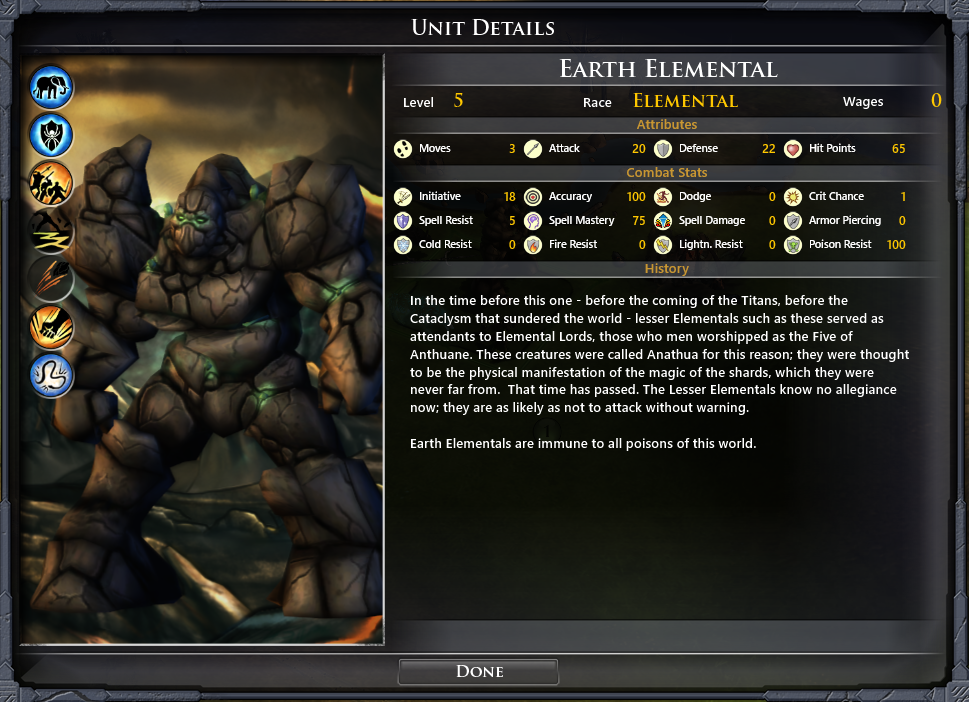Select the spider shield ability icon
The image size is (969, 702).
tap(51, 135)
